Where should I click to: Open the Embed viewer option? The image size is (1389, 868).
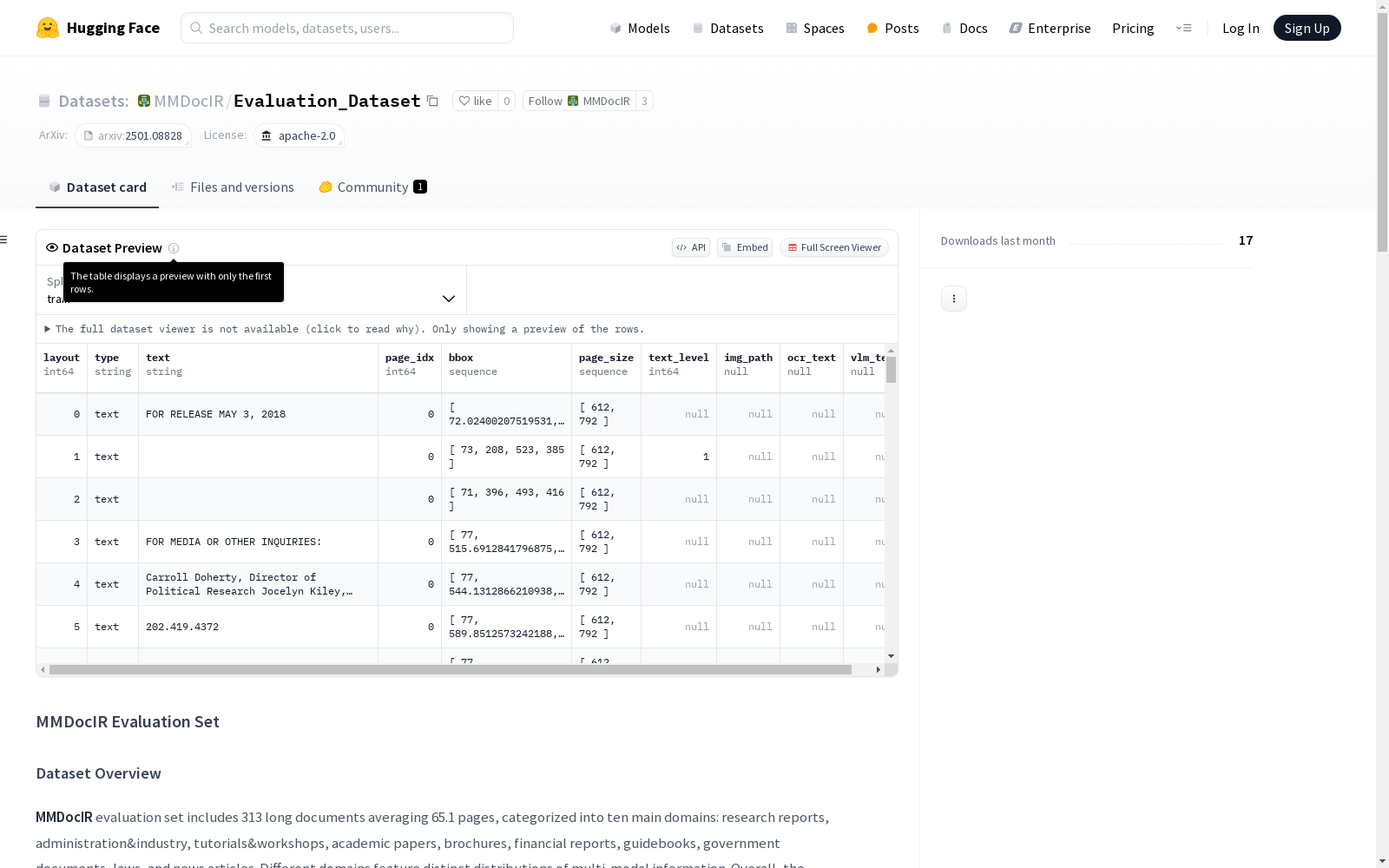(745, 247)
